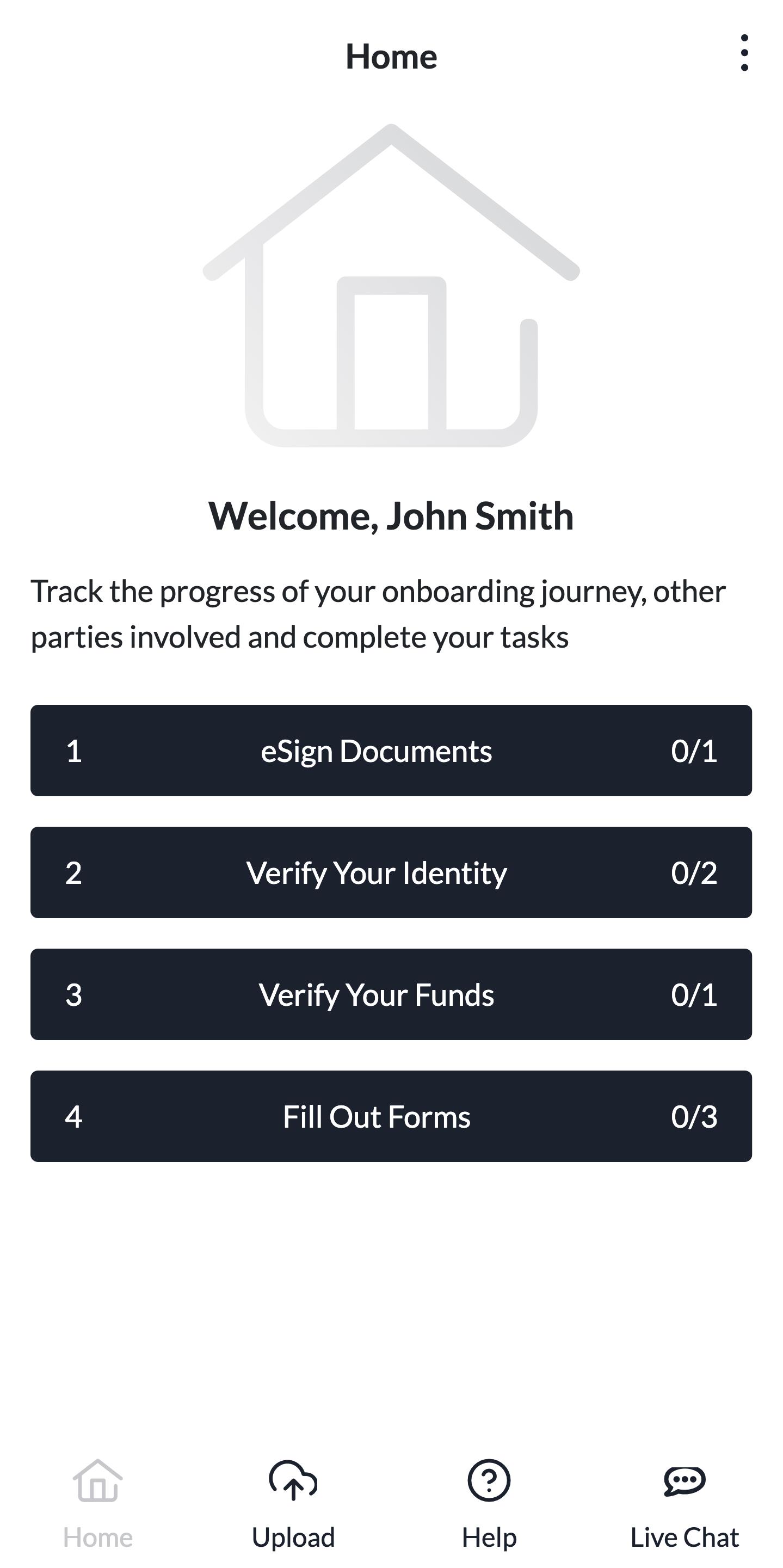Tap the Welcome, John Smith heading

(391, 516)
